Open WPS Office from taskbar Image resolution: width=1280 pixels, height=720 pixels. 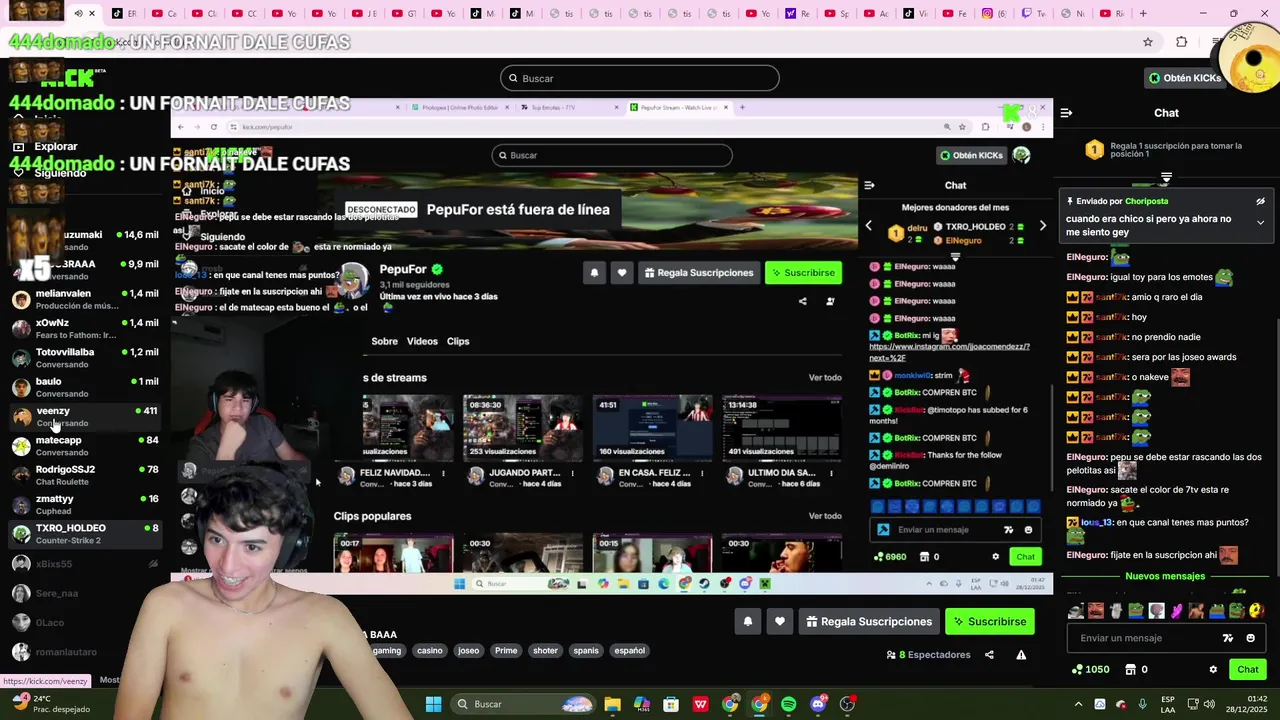700,704
